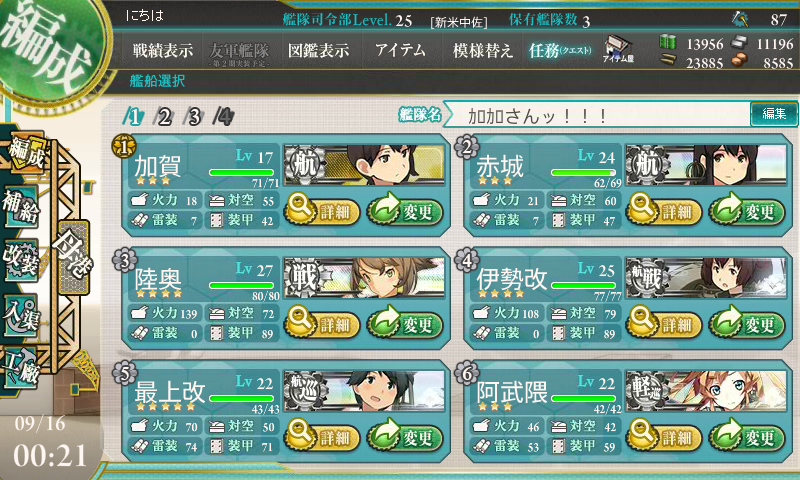Open the 図鑑表示 menu item
Screen dimensions: 800x480
(x=318, y=50)
